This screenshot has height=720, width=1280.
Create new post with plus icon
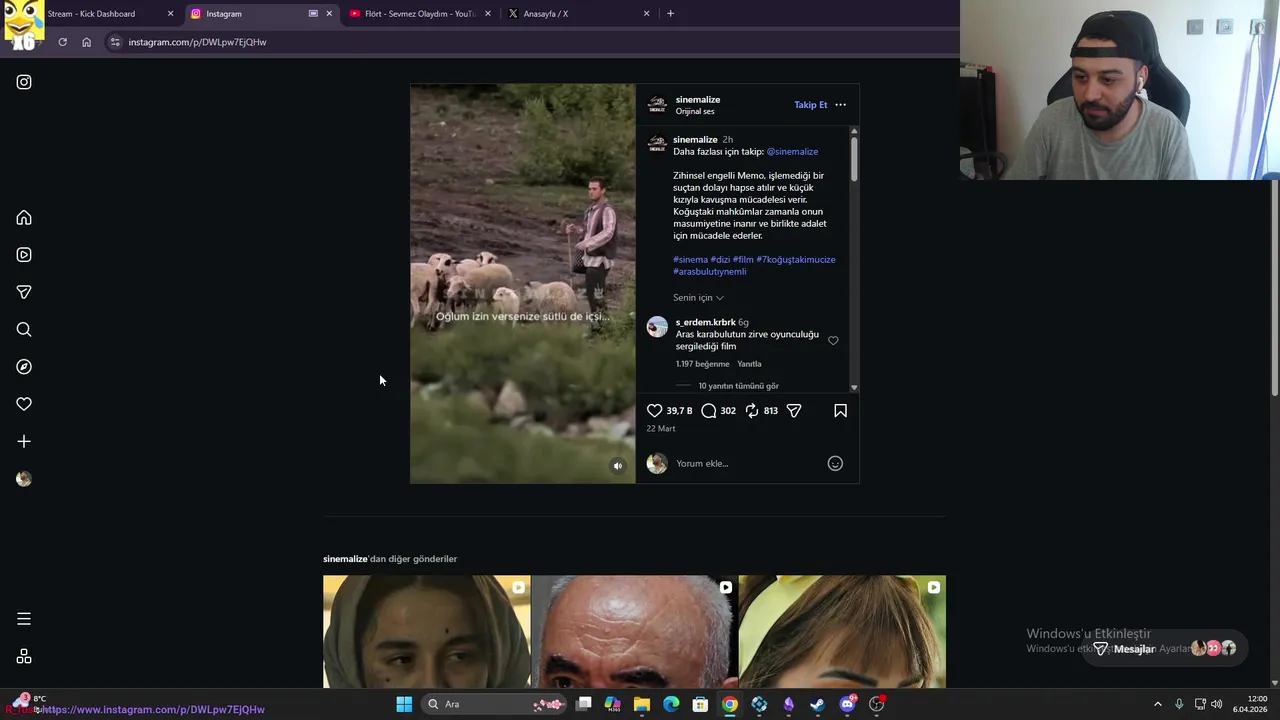tap(24, 441)
